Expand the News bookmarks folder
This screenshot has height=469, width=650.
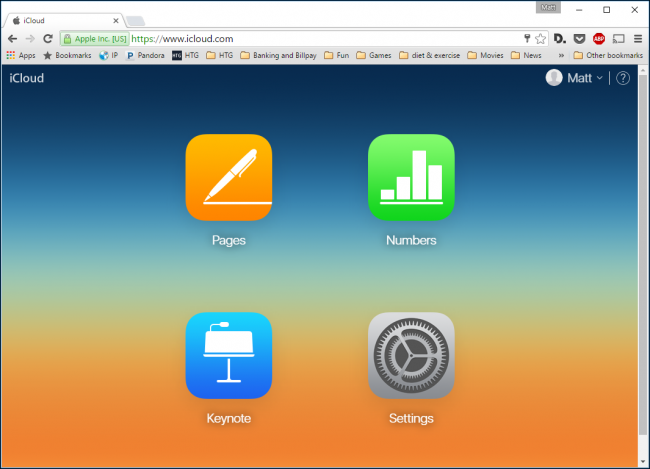click(526, 55)
